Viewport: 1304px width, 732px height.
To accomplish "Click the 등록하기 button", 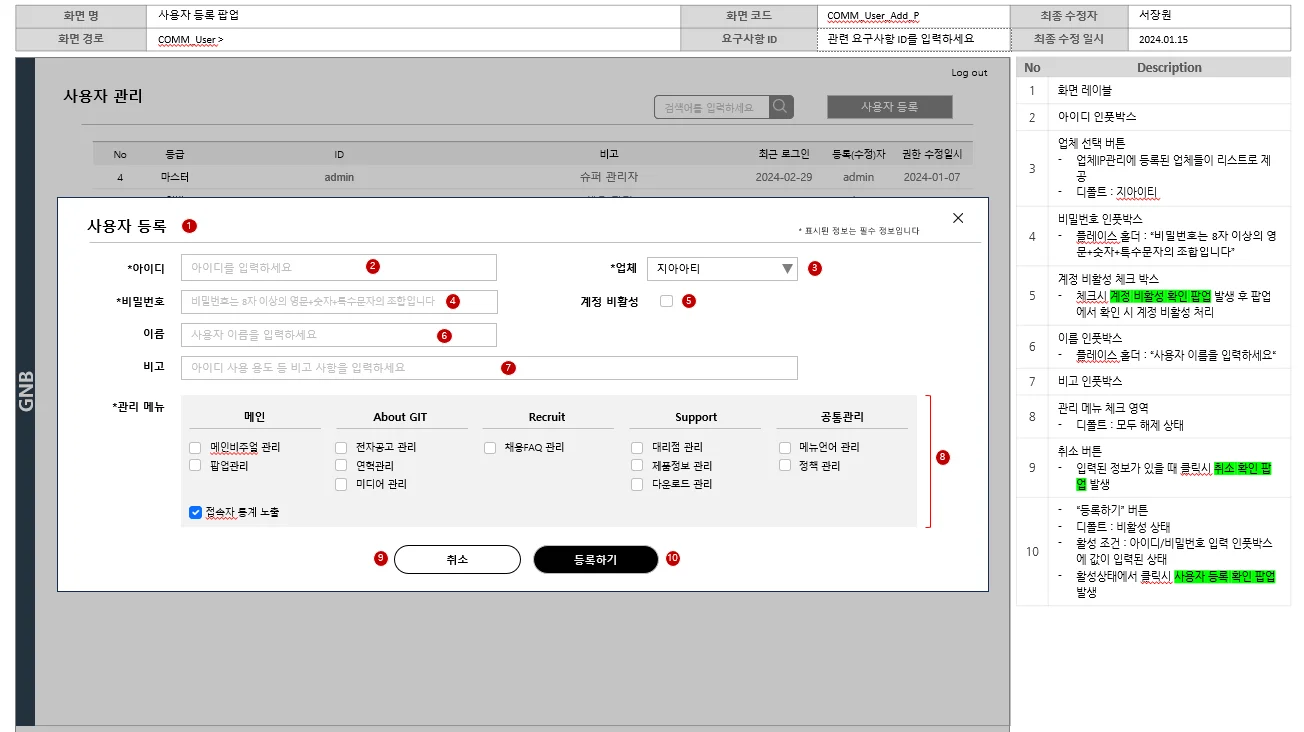I will 596,559.
